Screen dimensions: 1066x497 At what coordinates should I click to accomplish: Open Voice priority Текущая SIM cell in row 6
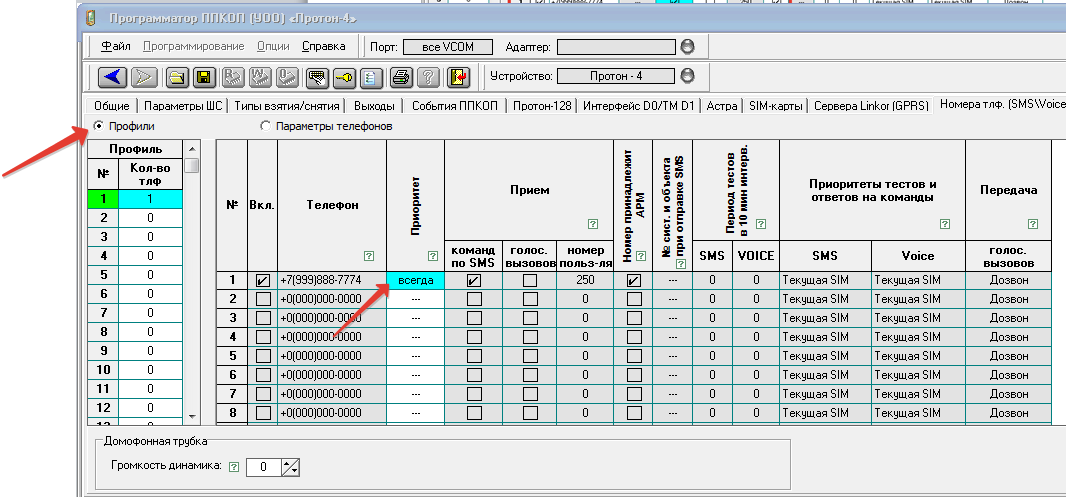click(x=918, y=375)
